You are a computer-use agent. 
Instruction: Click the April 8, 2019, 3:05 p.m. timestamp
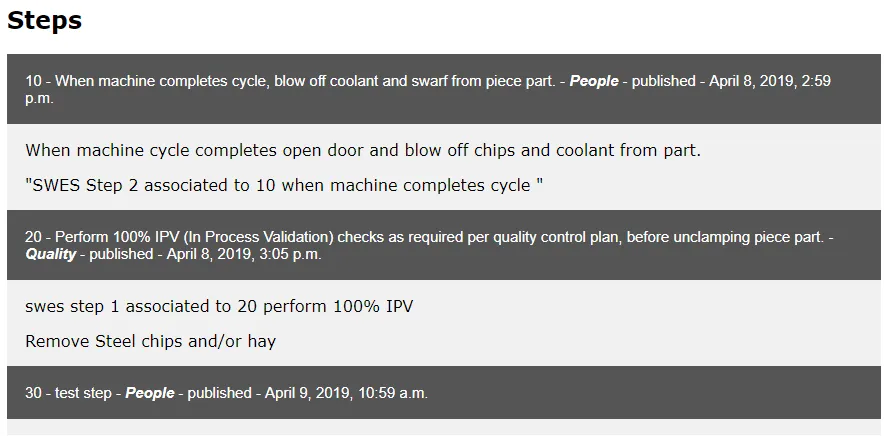pos(244,254)
